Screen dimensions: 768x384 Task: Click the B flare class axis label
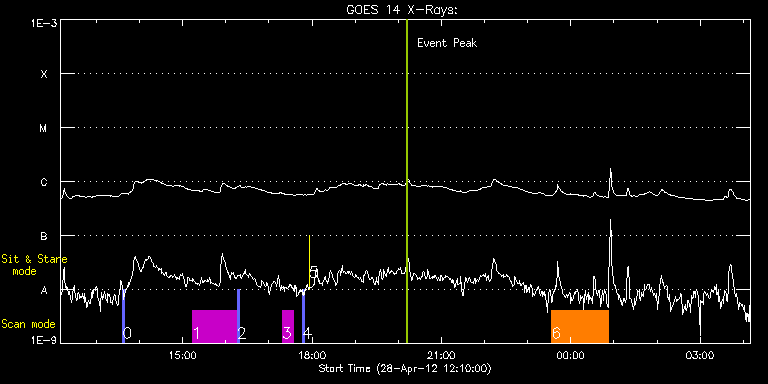click(x=44, y=236)
